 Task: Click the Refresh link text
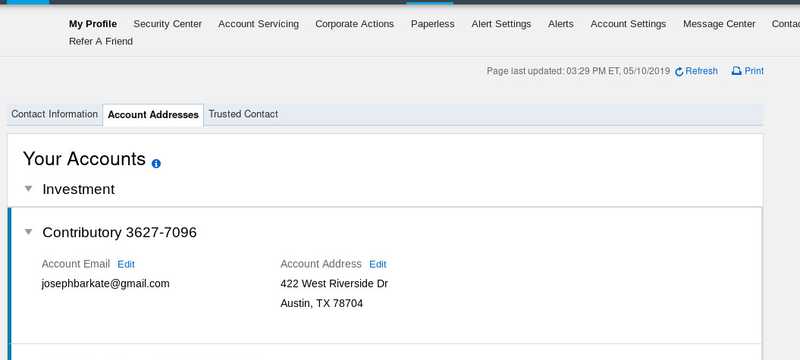click(702, 71)
